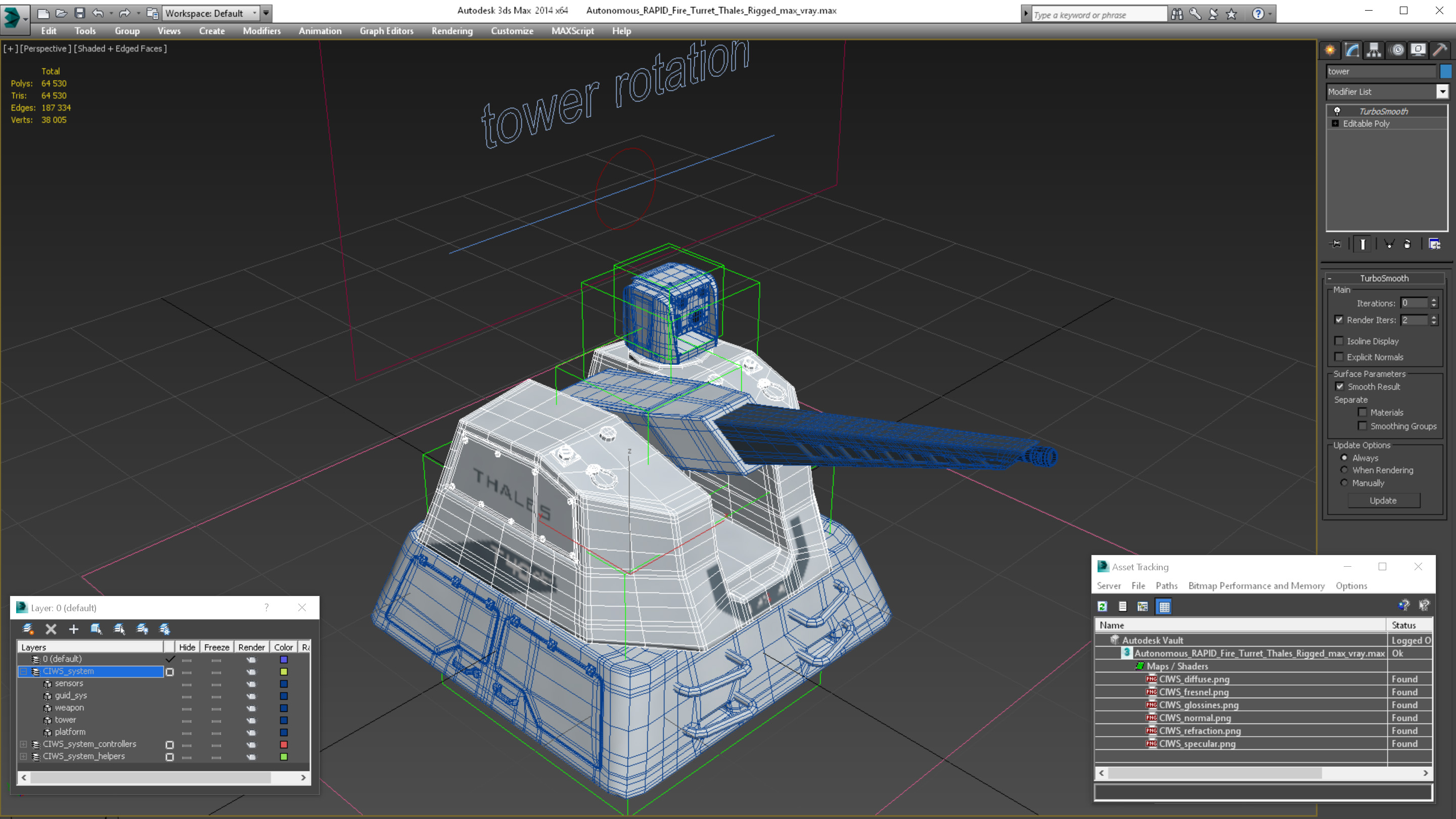The width and height of the screenshot is (1456, 819).
Task: Expand Editable Poly sub-object tree
Action: point(1335,123)
